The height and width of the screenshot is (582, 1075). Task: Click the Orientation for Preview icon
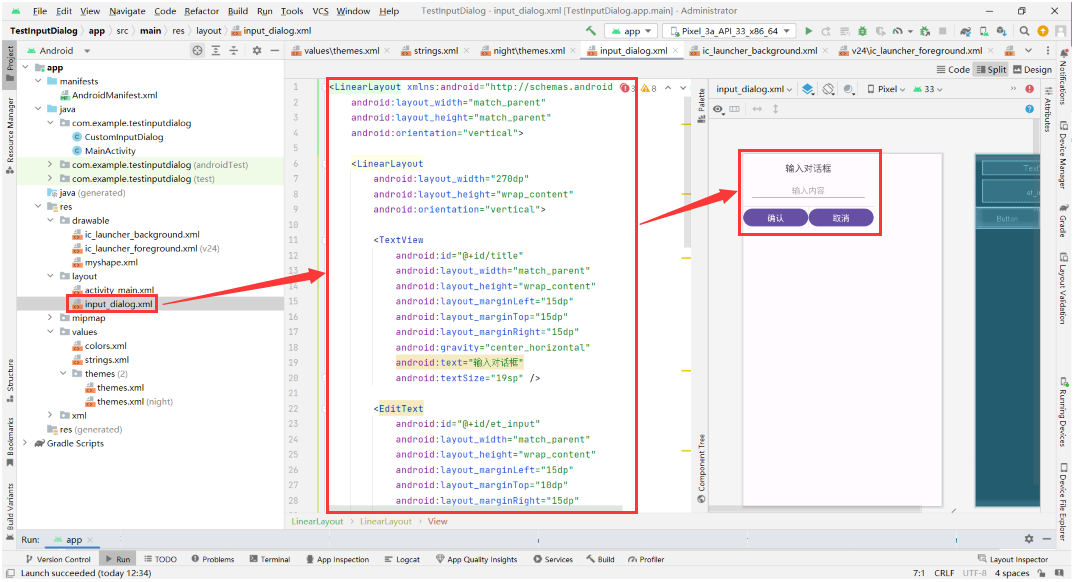pos(829,89)
